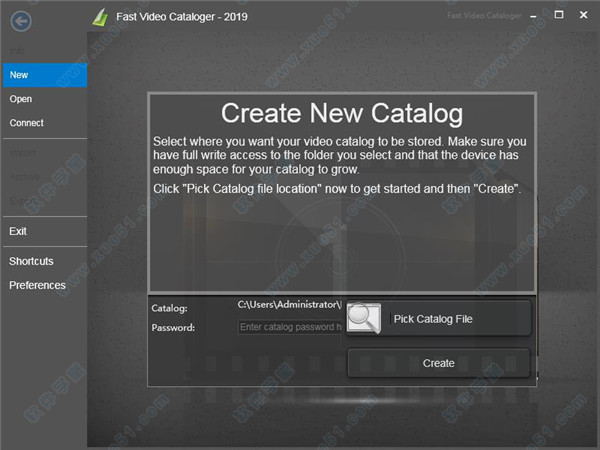The width and height of the screenshot is (600, 450).
Task: Click the magnifying glass catalog file icon
Action: tap(364, 318)
